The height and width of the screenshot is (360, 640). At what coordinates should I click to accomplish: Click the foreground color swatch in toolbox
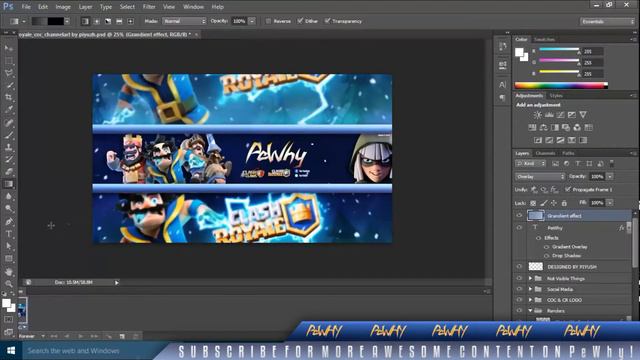[6, 303]
